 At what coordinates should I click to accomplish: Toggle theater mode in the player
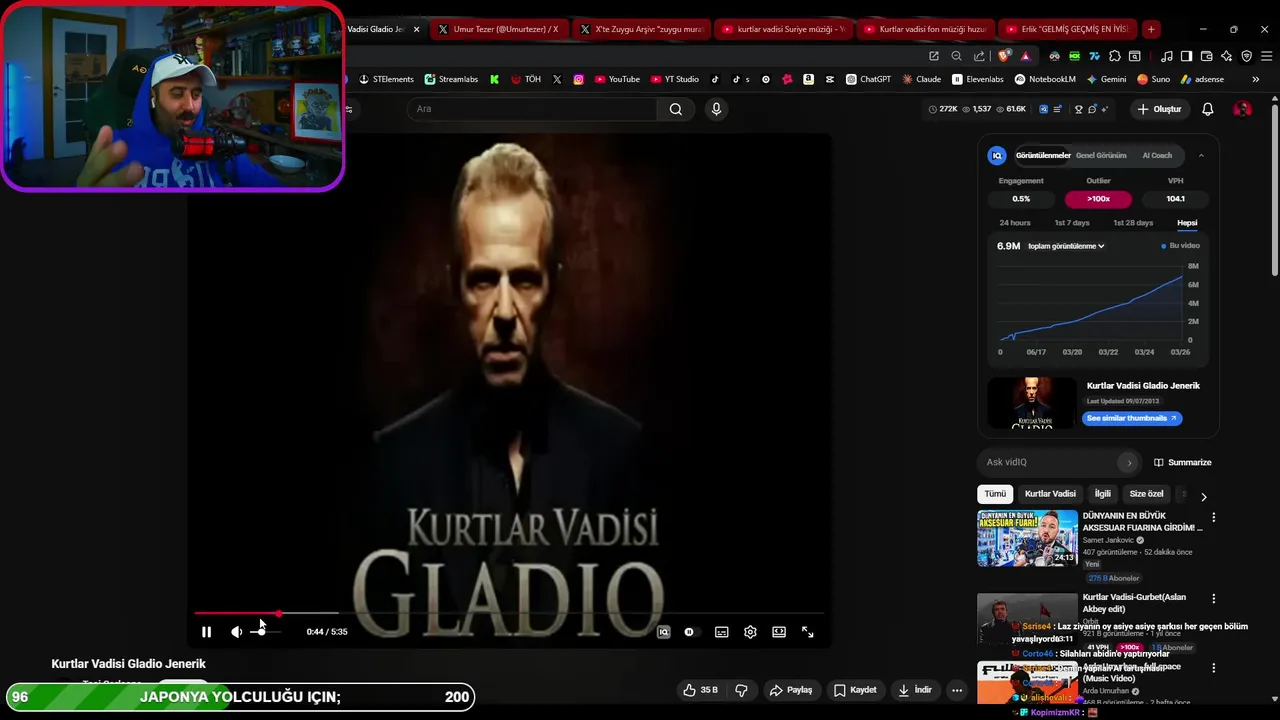[779, 632]
